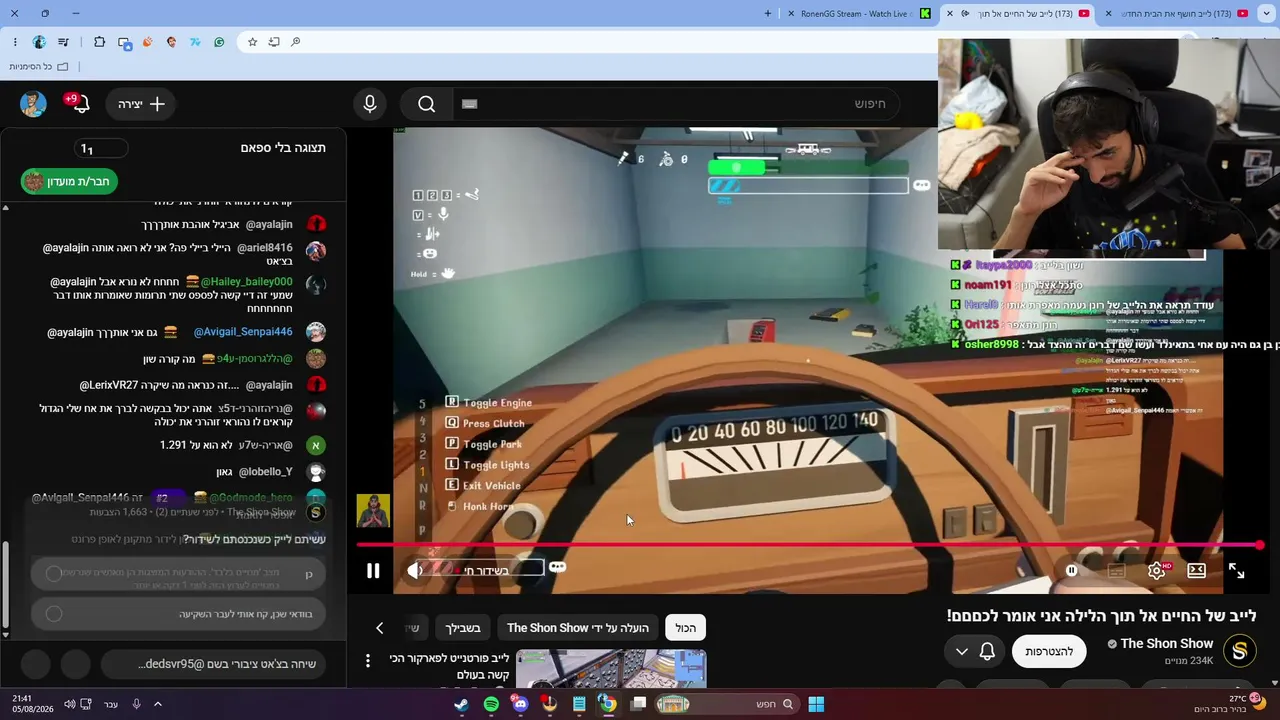This screenshot has height=720, width=1280.
Task: Open the Windows Start menu
Action: tap(816, 704)
